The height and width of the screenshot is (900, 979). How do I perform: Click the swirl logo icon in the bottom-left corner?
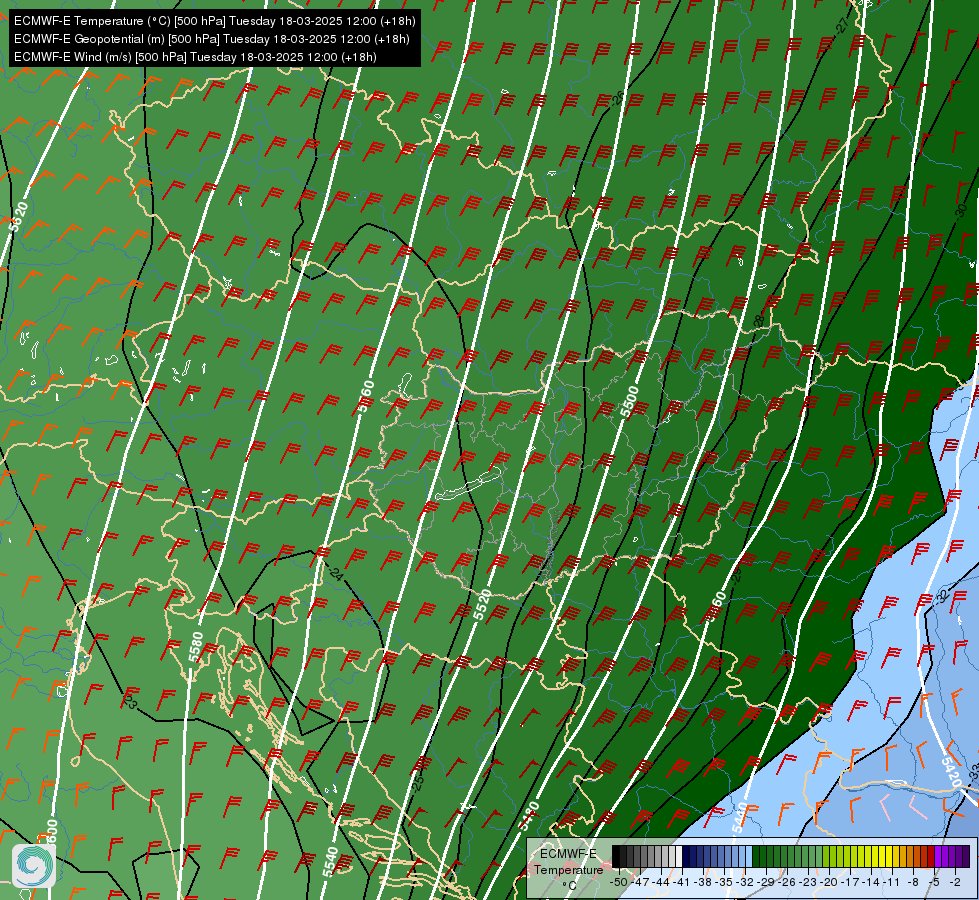click(x=34, y=865)
